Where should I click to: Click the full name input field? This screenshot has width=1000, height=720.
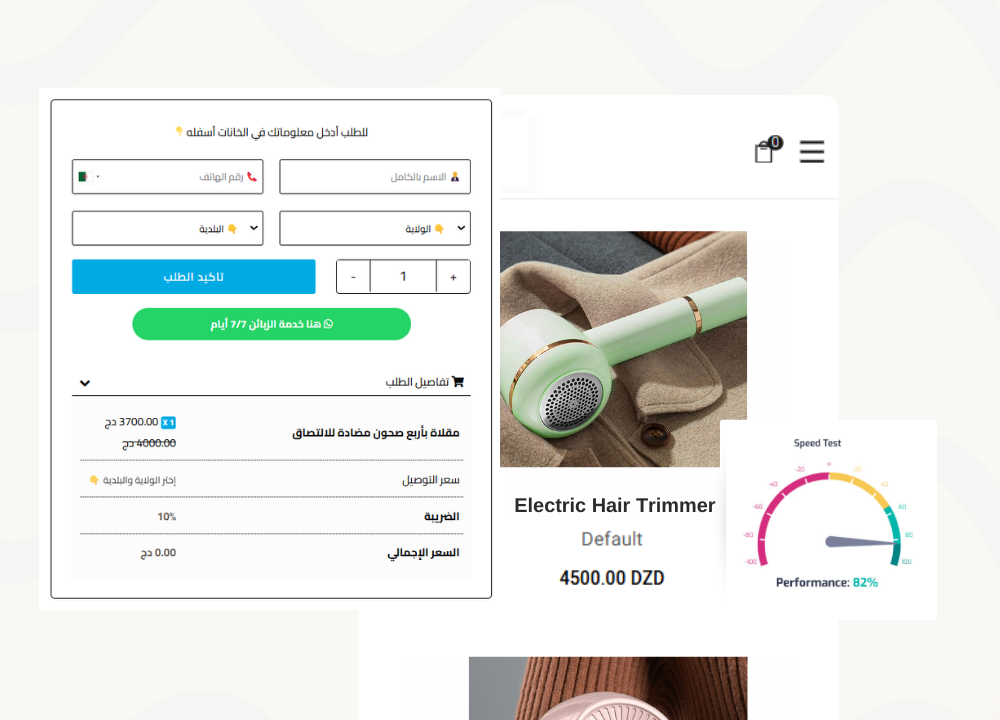click(x=375, y=177)
